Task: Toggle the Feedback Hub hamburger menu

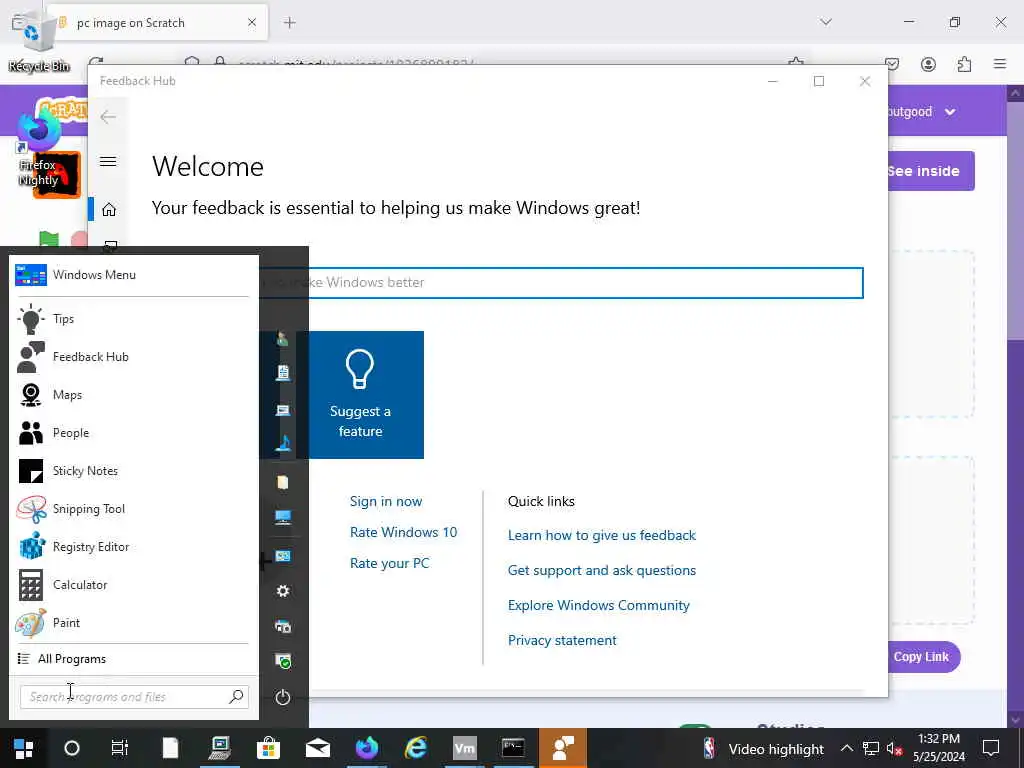Action: (x=108, y=161)
